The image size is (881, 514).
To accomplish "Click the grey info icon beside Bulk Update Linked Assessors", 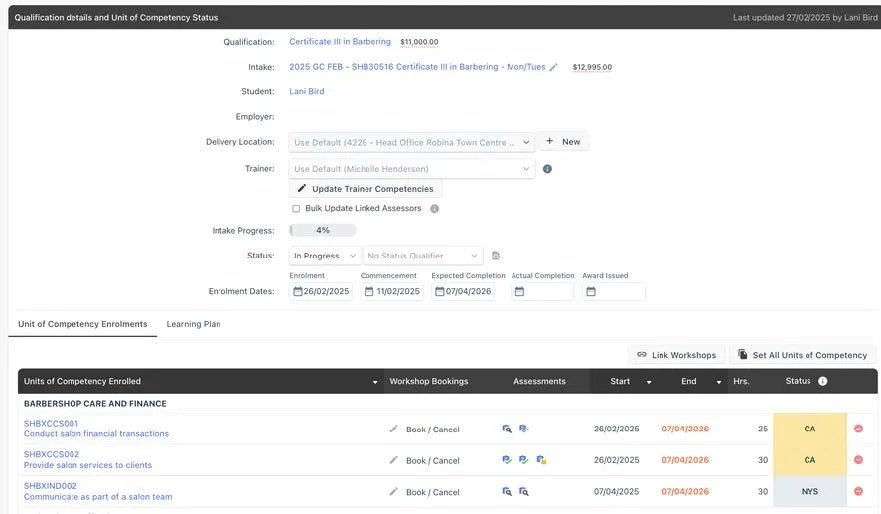I will point(434,208).
